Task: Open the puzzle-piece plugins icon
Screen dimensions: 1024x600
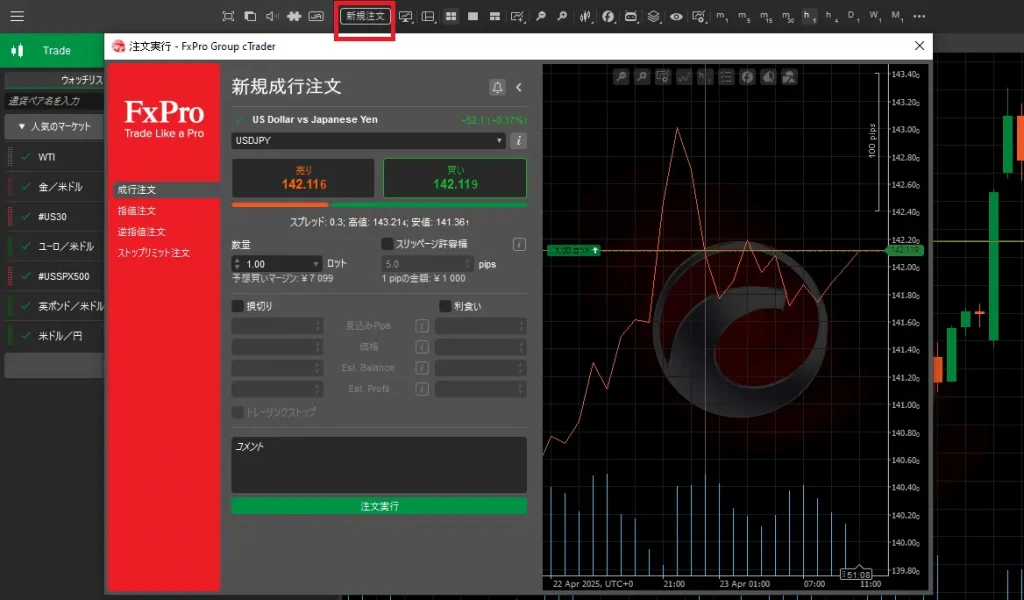Action: click(x=294, y=16)
